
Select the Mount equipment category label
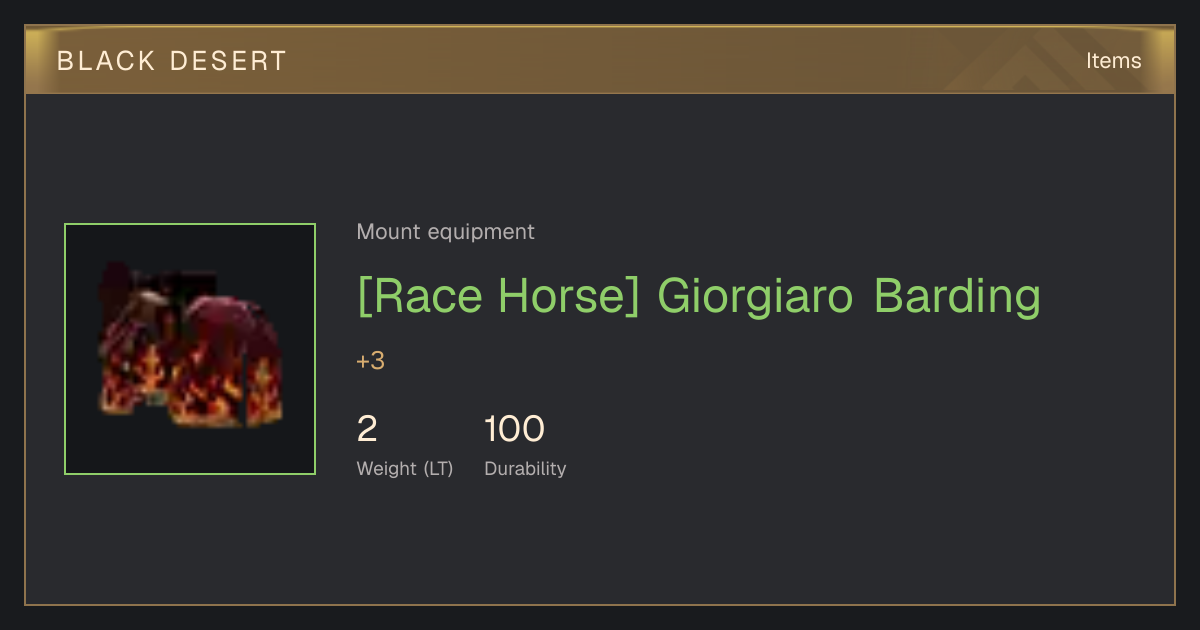[x=445, y=232]
